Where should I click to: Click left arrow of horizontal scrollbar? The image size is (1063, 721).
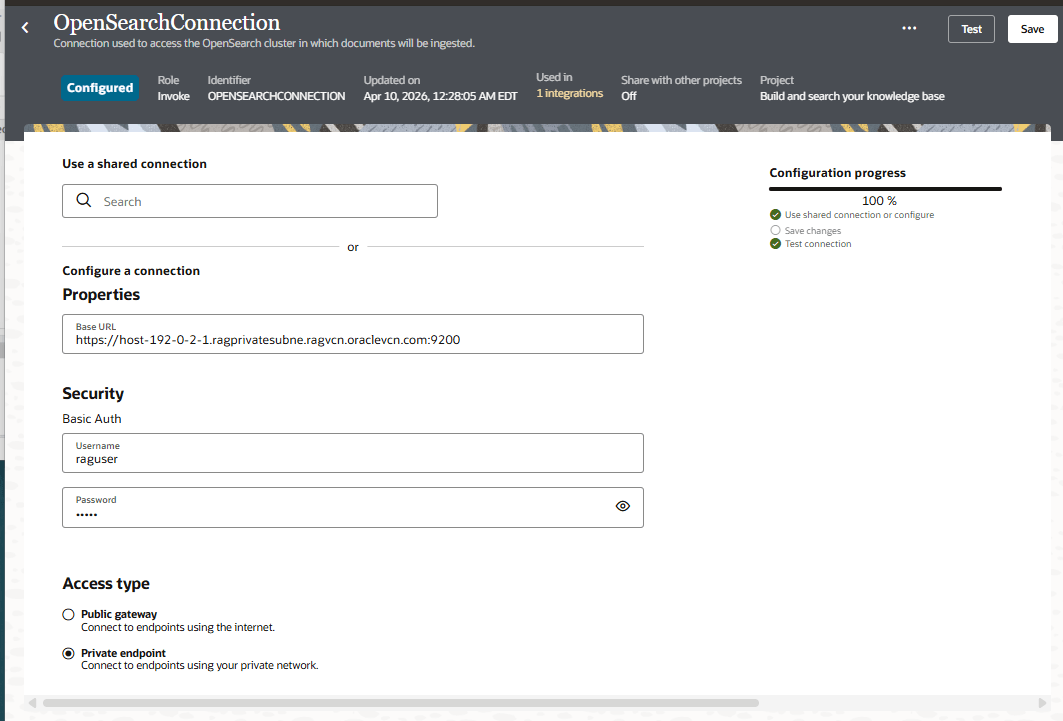[32, 703]
